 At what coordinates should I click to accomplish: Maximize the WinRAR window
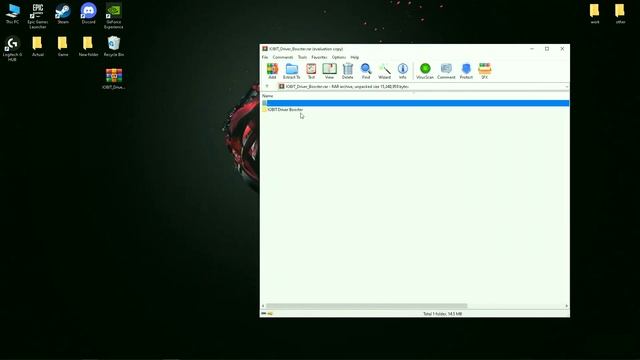click(x=547, y=49)
